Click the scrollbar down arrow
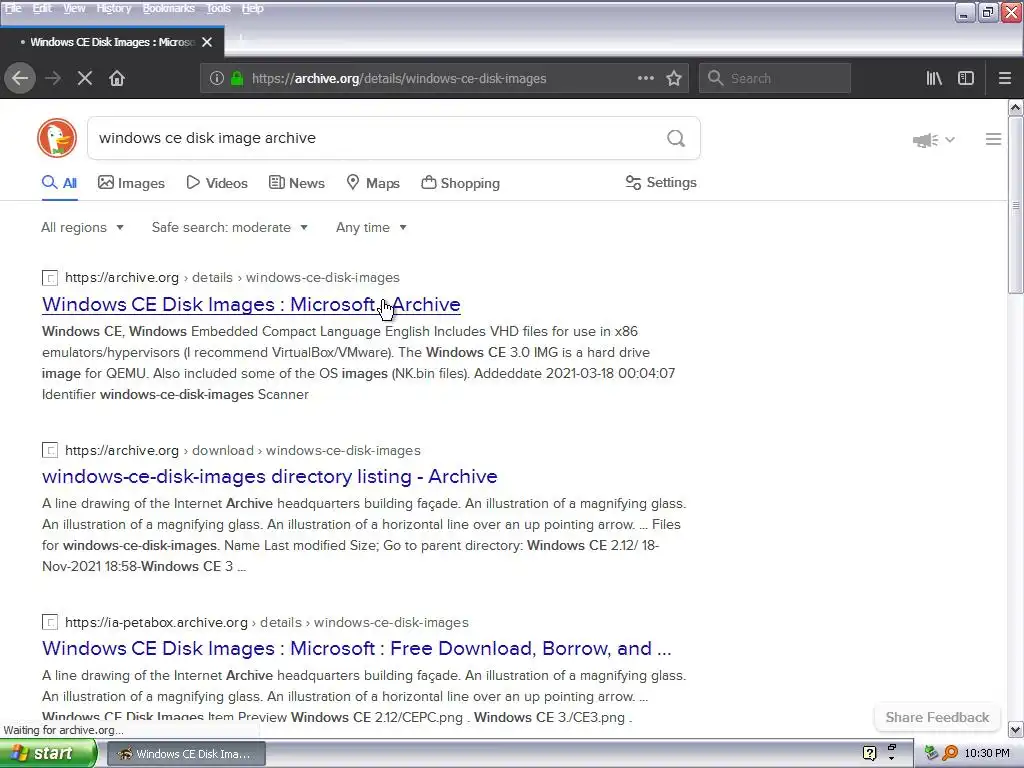 point(1016,729)
